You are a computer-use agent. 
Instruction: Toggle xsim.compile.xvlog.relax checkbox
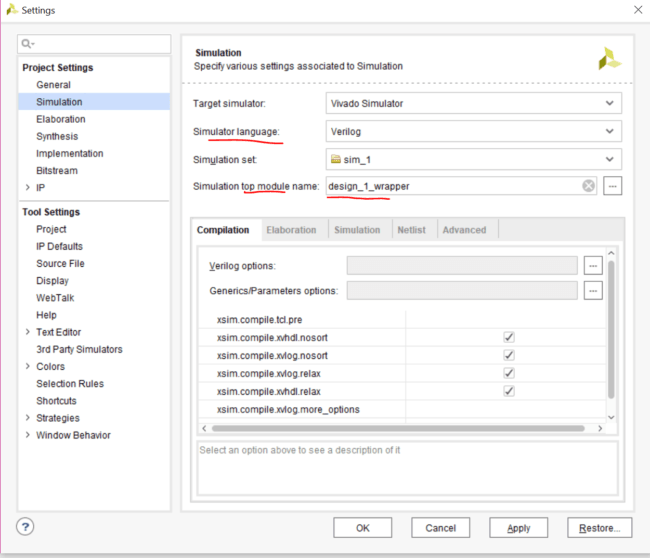(x=509, y=373)
